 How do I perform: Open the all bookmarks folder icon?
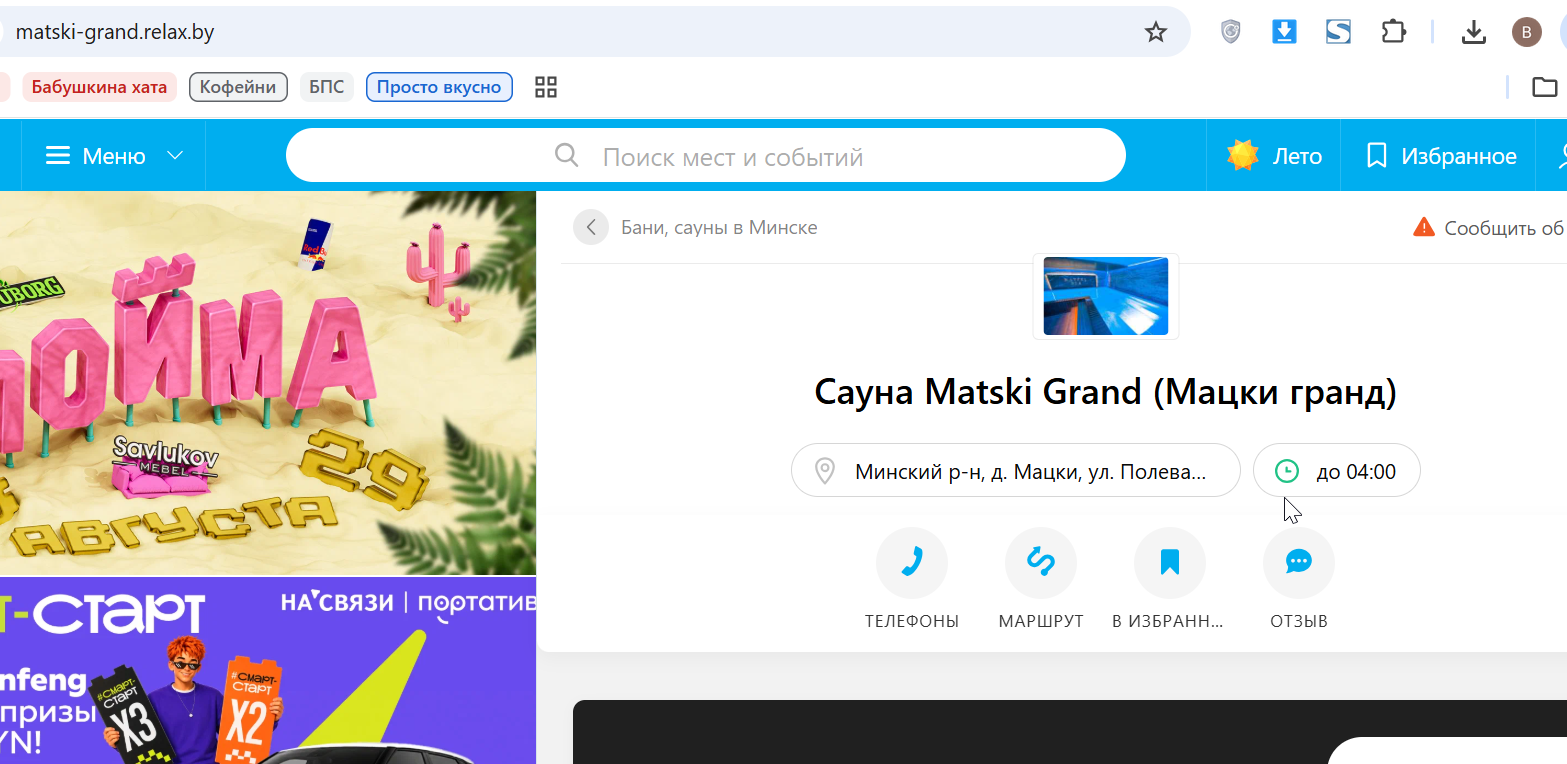click(x=1545, y=87)
